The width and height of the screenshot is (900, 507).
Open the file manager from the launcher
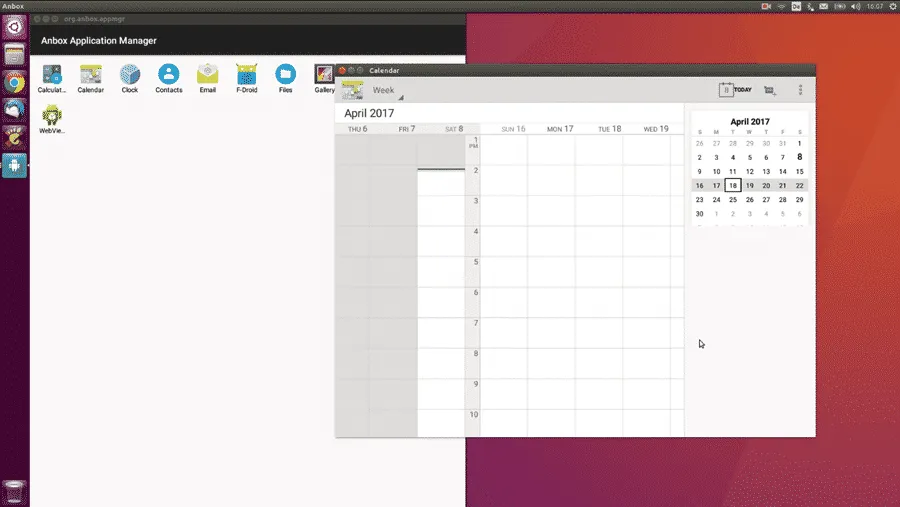(14, 55)
